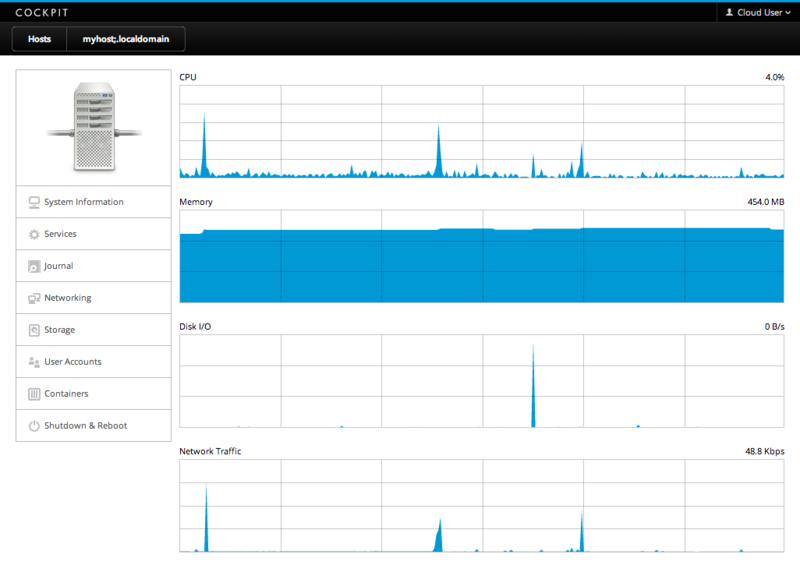Navigate to Networking
800x565 pixels.
(93, 298)
